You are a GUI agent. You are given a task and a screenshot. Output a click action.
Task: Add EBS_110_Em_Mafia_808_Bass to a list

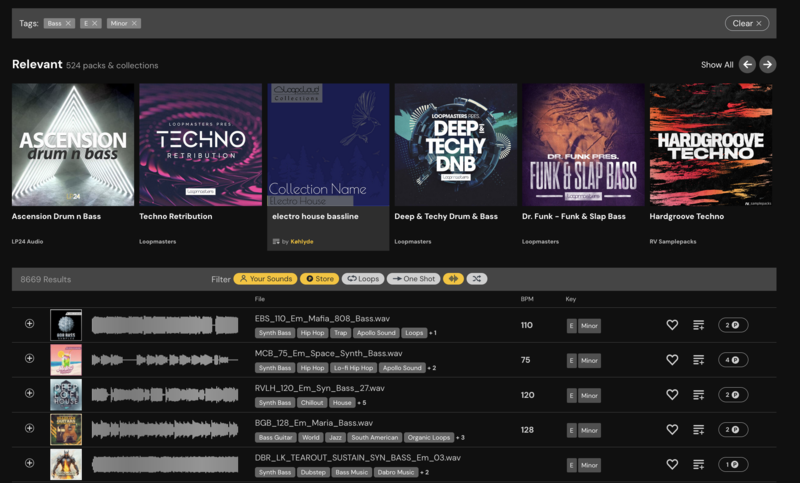[x=698, y=325]
